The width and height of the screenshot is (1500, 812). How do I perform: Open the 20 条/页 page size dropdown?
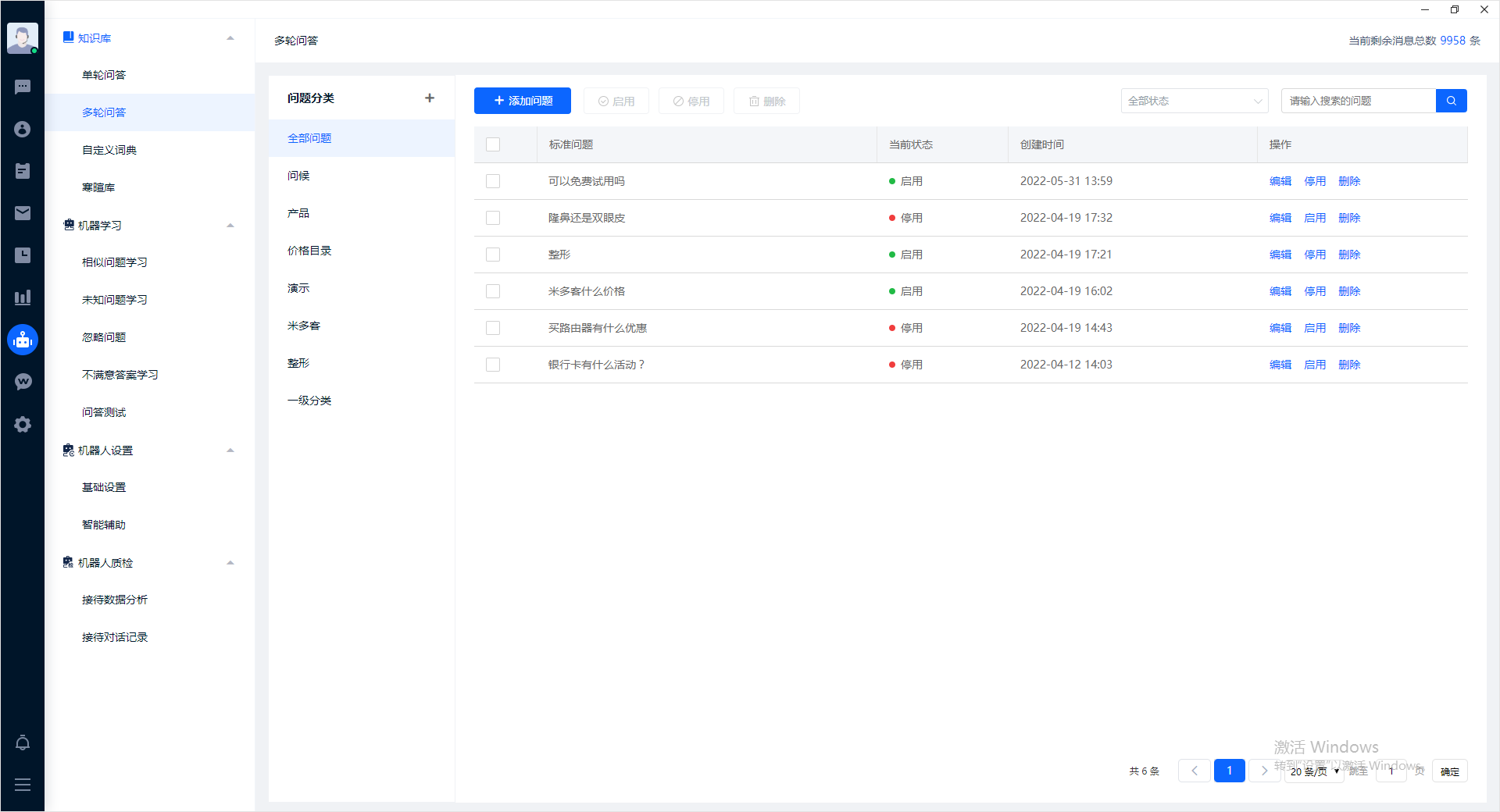tap(1314, 771)
